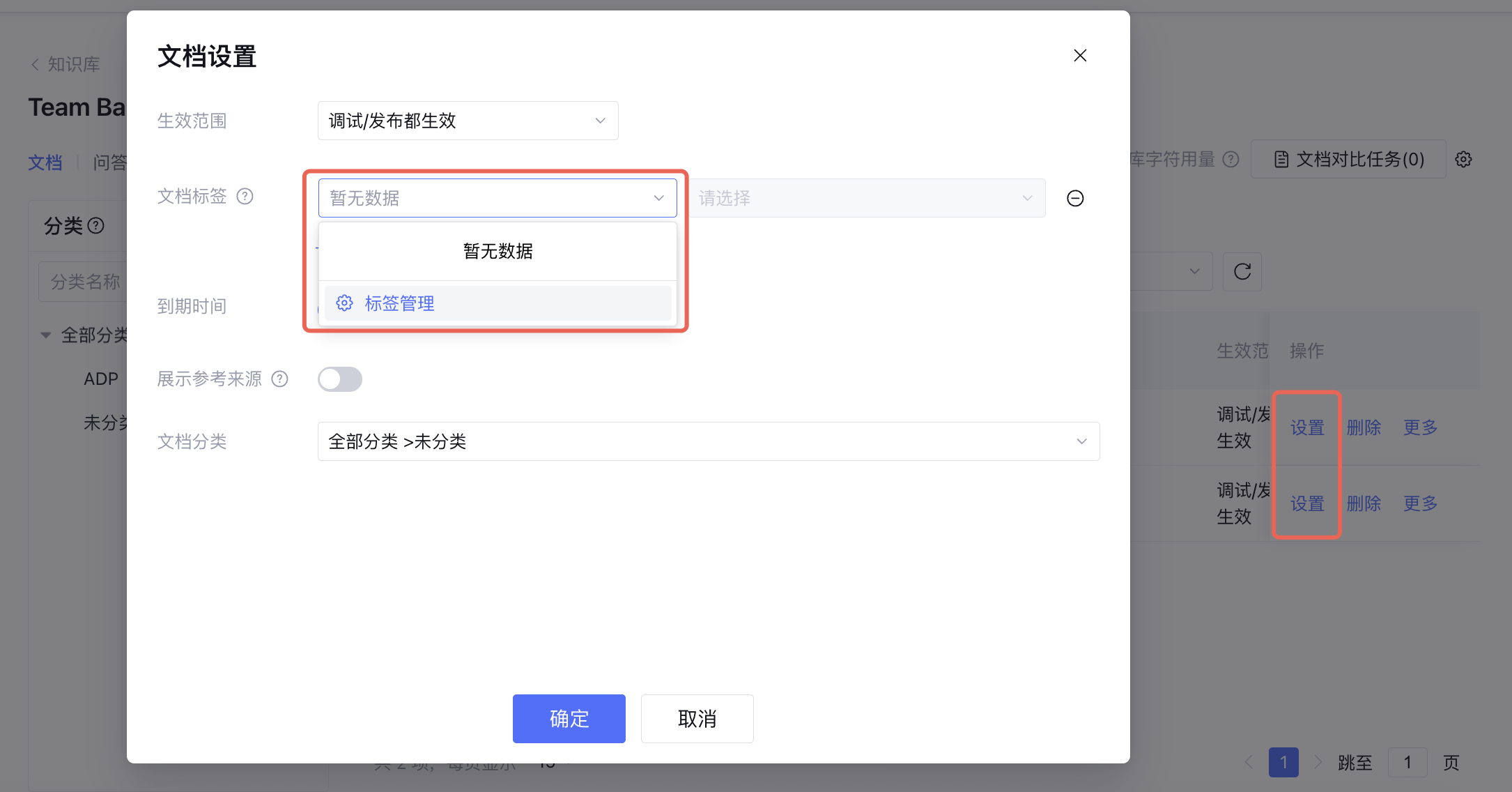Click help icon next to 文档标签
Image resolution: width=1512 pixels, height=792 pixels.
[x=245, y=197]
